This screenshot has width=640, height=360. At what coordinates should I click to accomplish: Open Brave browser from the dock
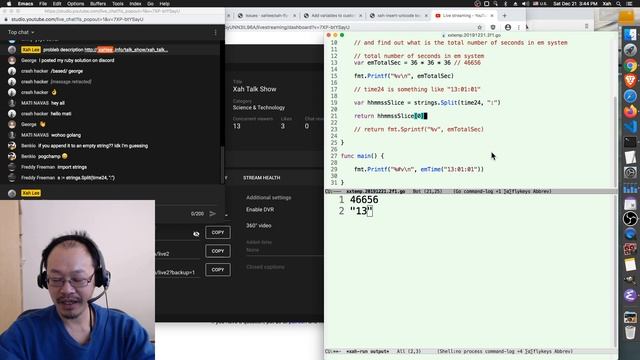pyautogui.click(x=630, y=80)
